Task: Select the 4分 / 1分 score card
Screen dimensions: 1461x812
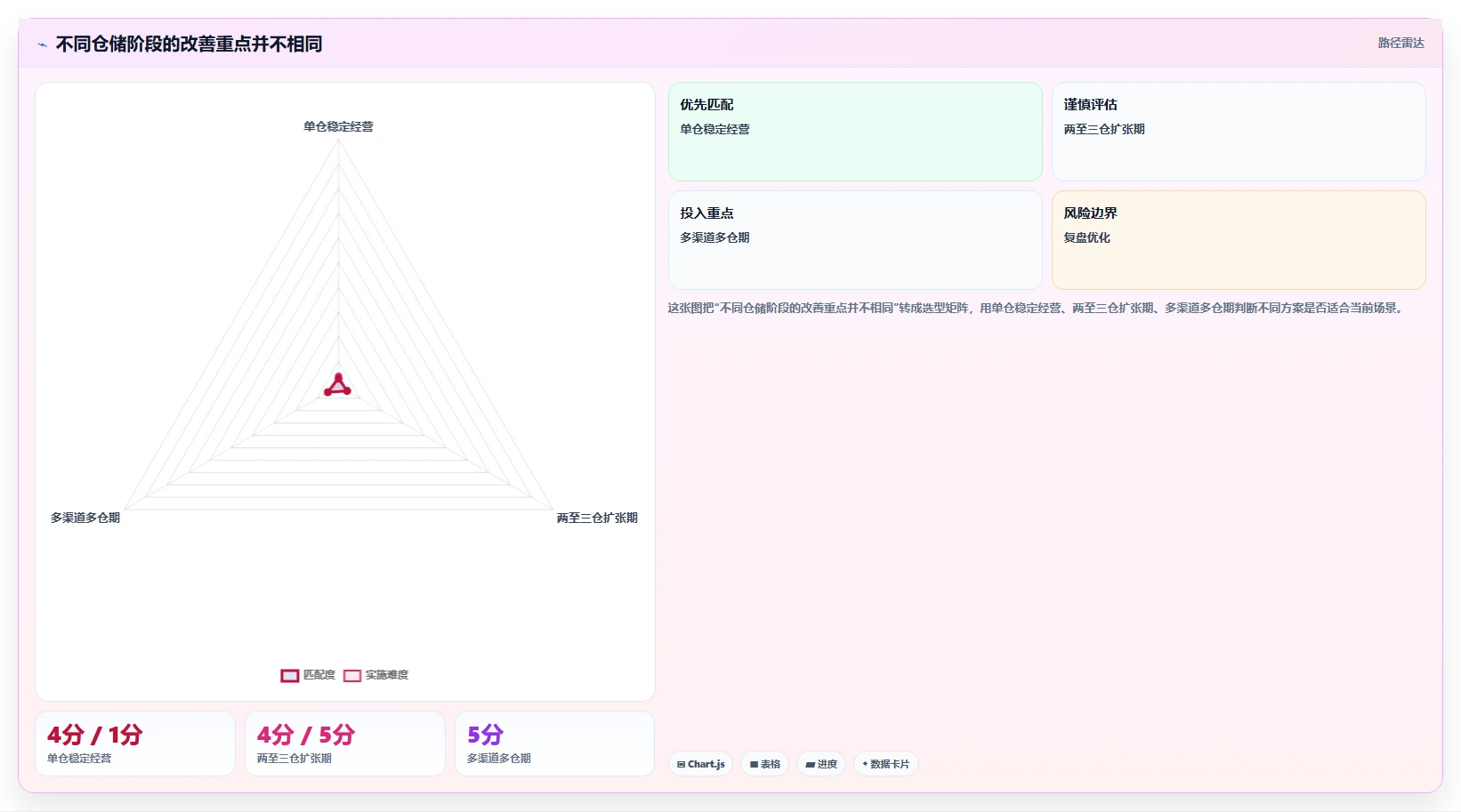Action: 135,744
